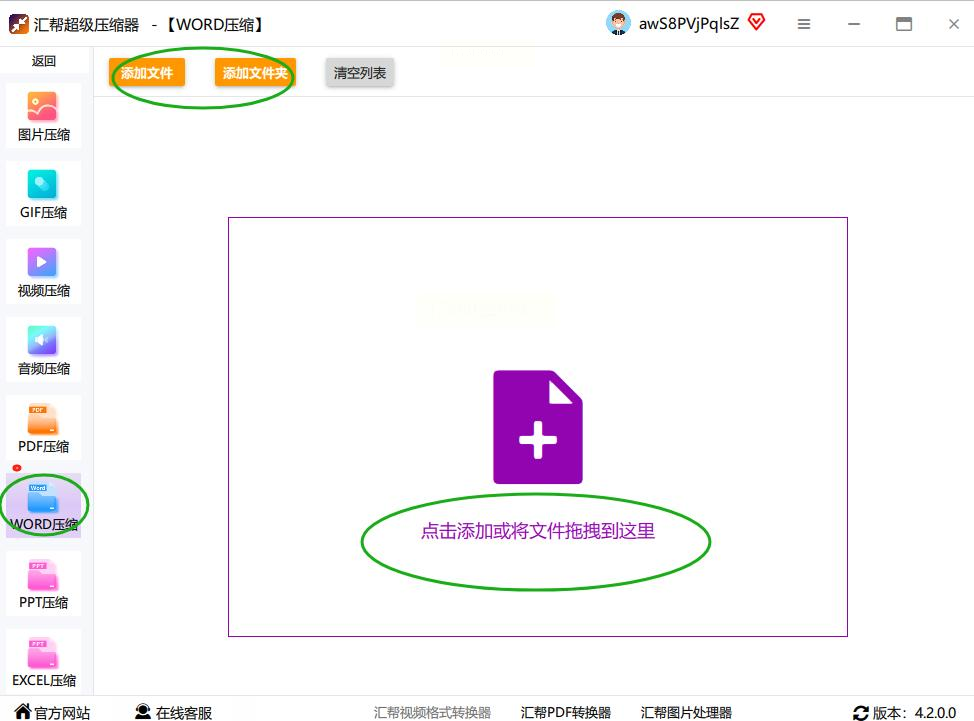Minimize the window
The width and height of the screenshot is (974, 721).
(854, 24)
